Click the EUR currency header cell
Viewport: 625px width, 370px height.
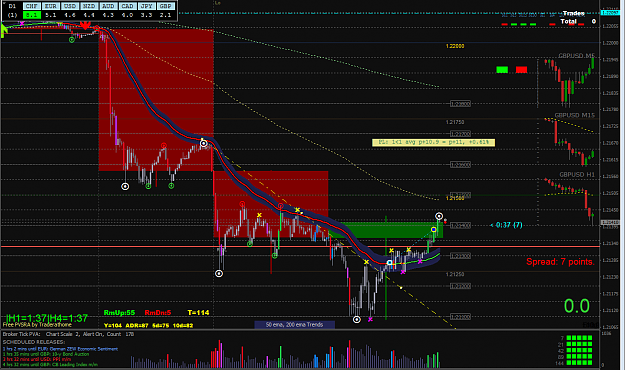[x=51, y=6]
